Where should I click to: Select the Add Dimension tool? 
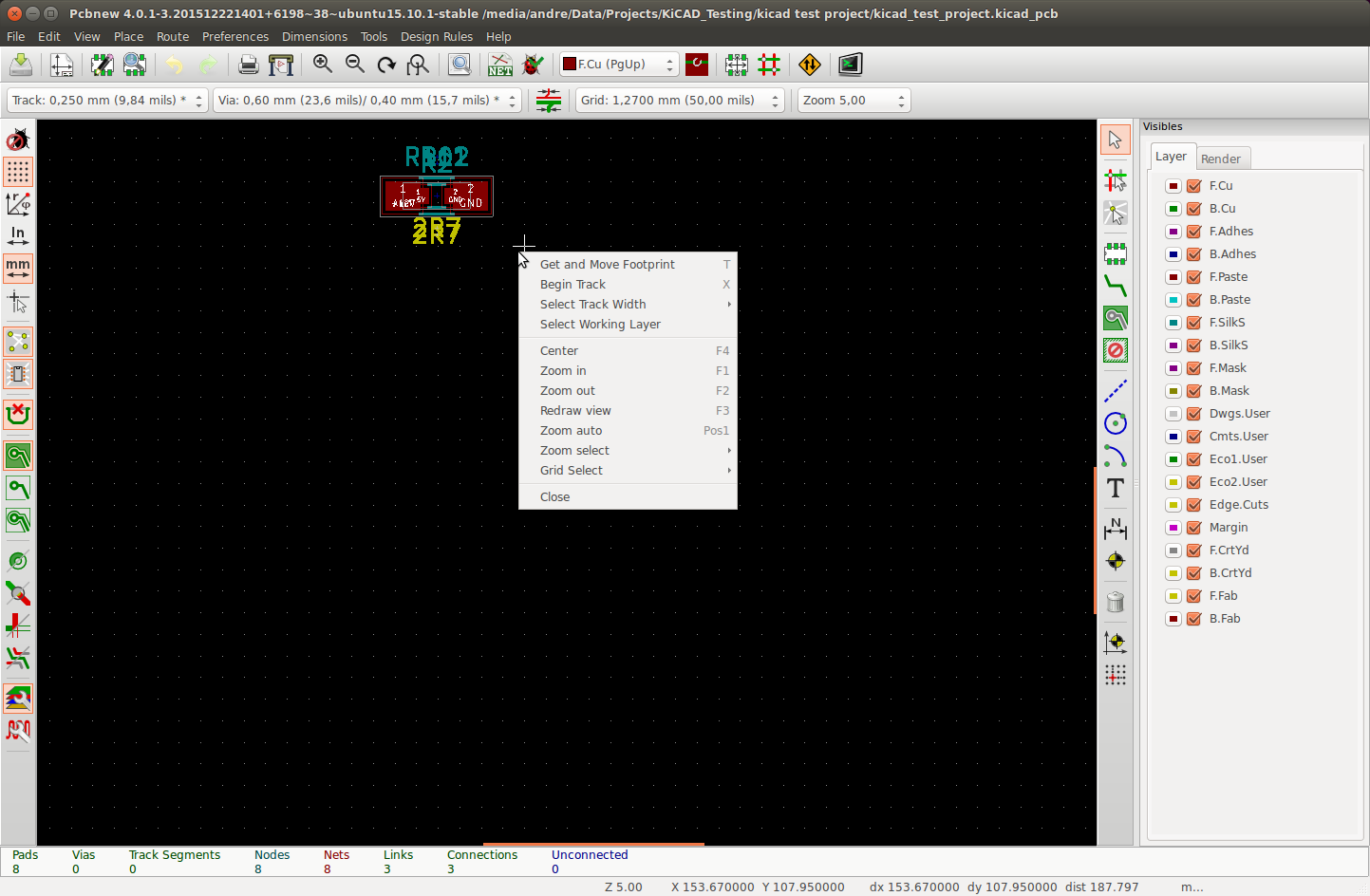coord(1116,529)
